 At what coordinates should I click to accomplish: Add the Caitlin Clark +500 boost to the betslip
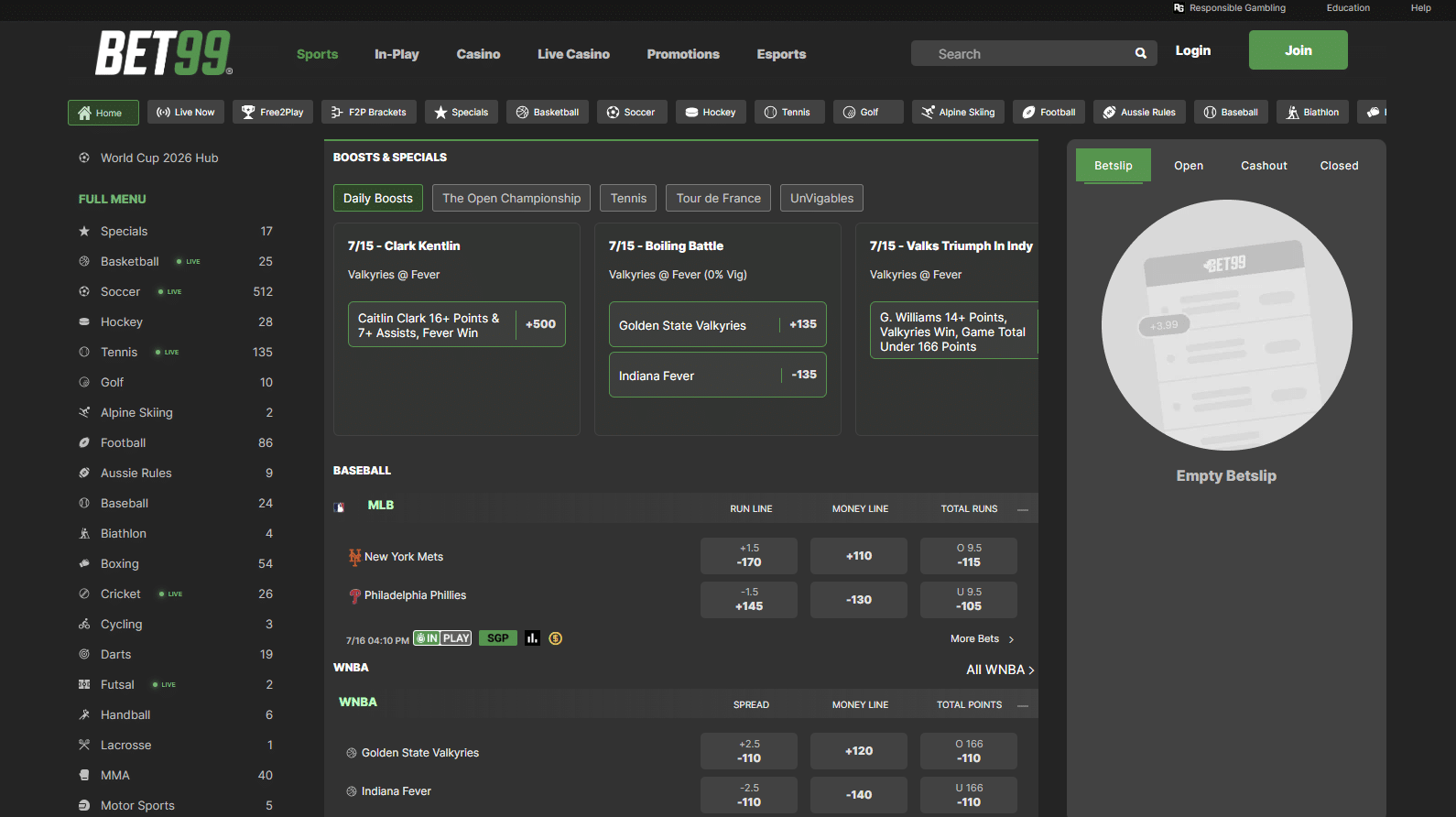tap(457, 325)
